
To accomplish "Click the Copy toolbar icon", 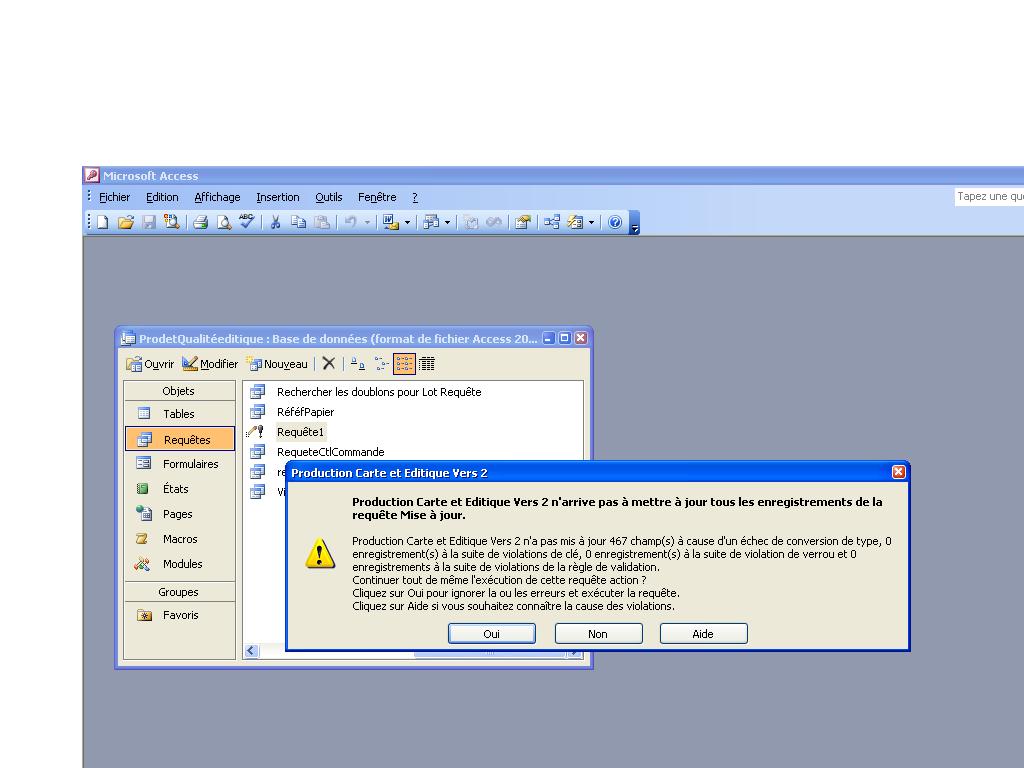I will (298, 222).
